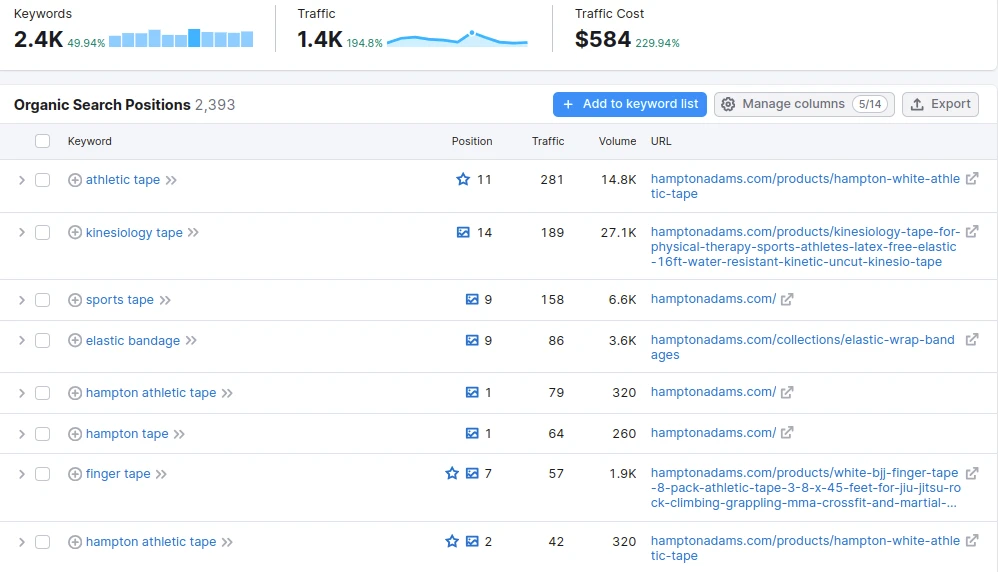998x572 pixels.
Task: Expand the hampton tape row
Action: [x=22, y=435]
